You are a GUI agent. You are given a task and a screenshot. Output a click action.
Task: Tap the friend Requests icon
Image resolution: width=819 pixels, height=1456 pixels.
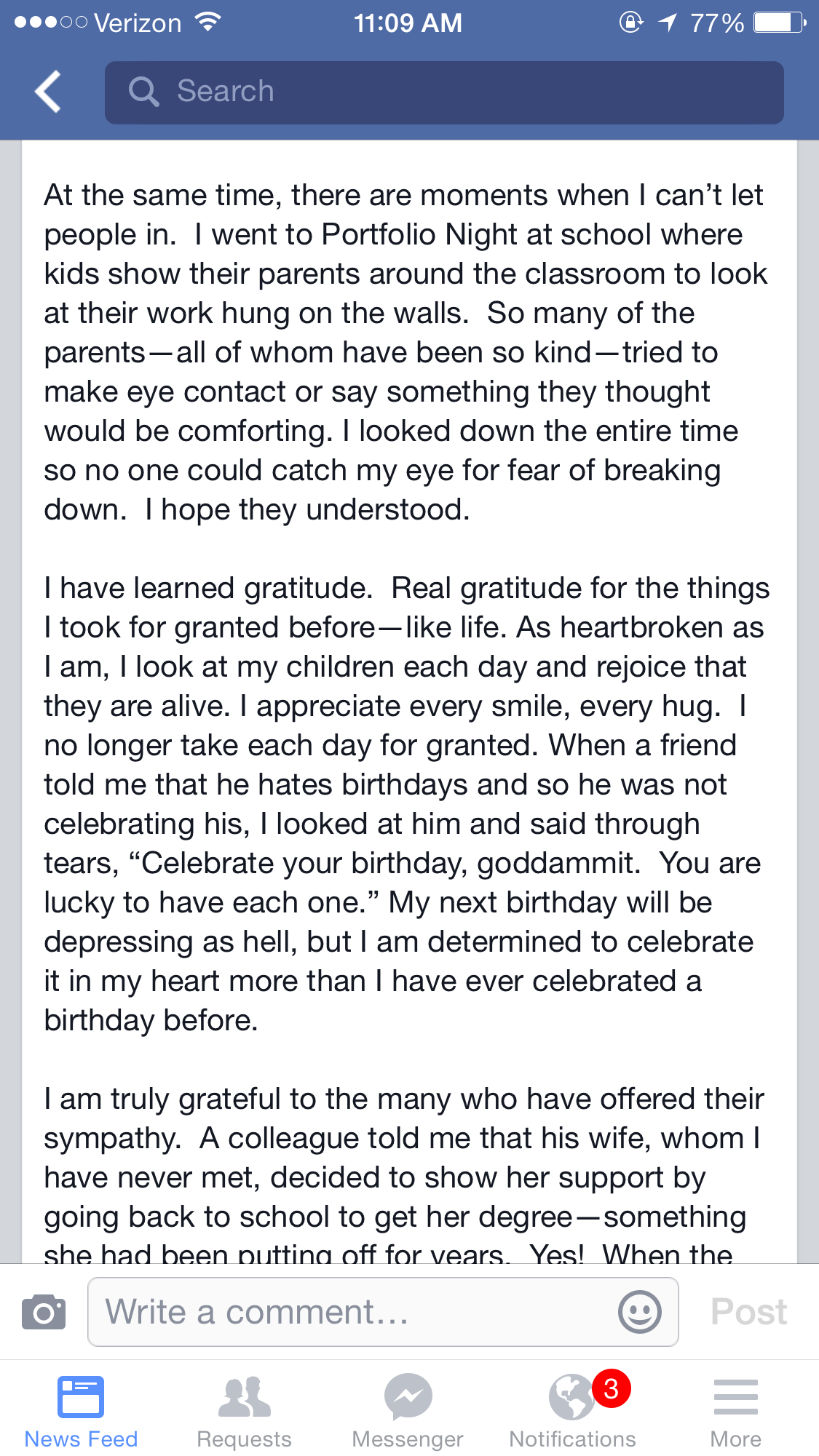pos(245,1396)
